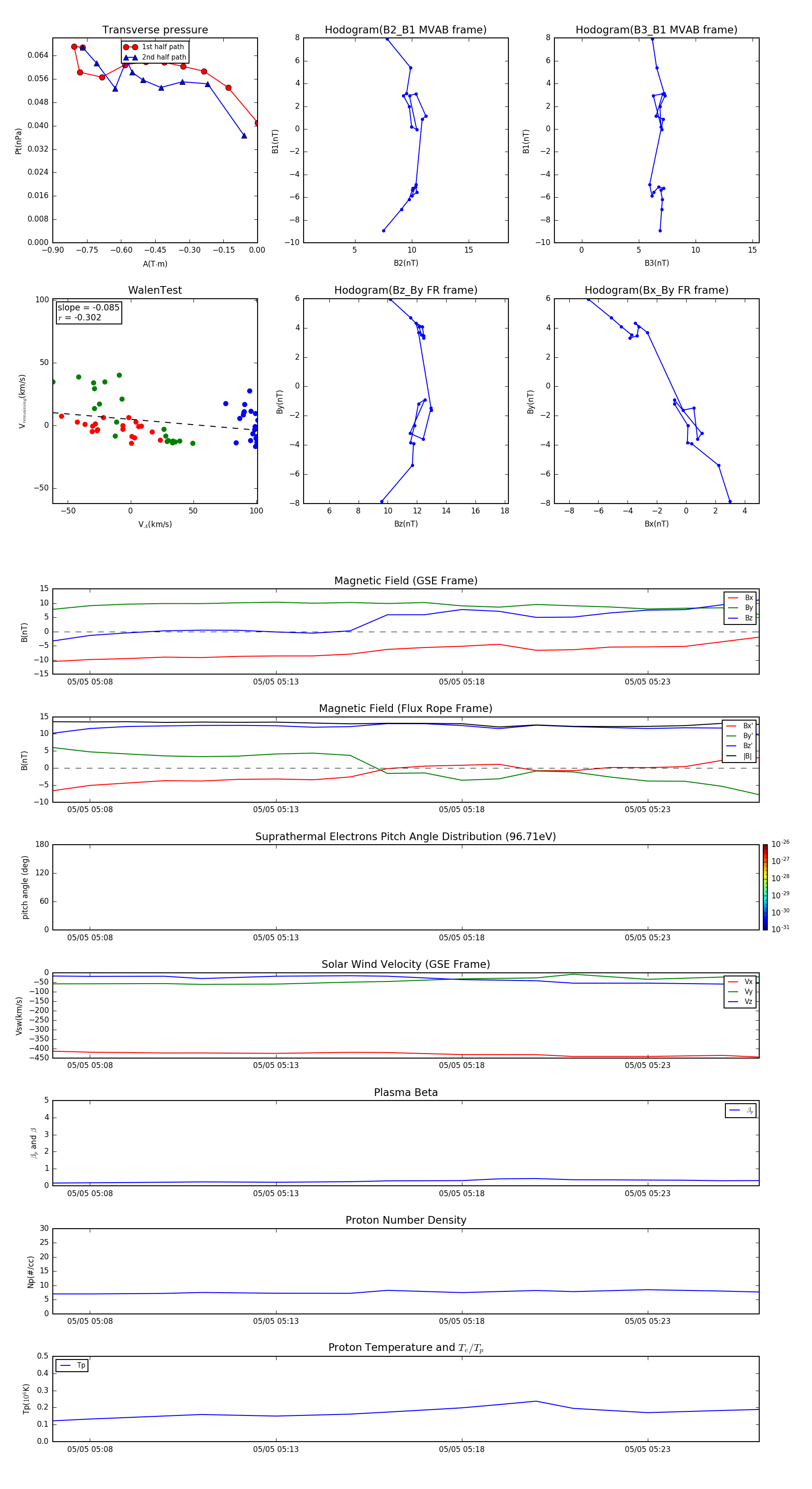The width and height of the screenshot is (812, 1489).
Task: Click the 'Tp(10⁶K)' axis label
Action: pyautogui.click(x=26, y=1399)
